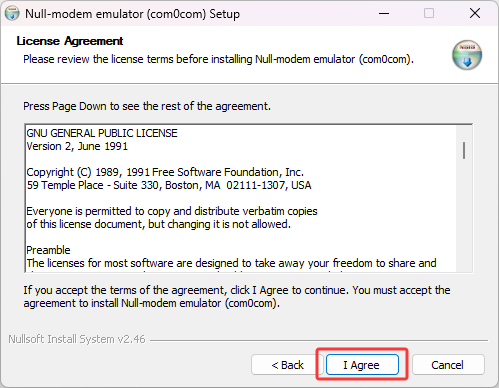Image resolution: width=499 pixels, height=388 pixels.
Task: Click the Free Software Foundation copyright line
Action: pyautogui.click(x=165, y=172)
